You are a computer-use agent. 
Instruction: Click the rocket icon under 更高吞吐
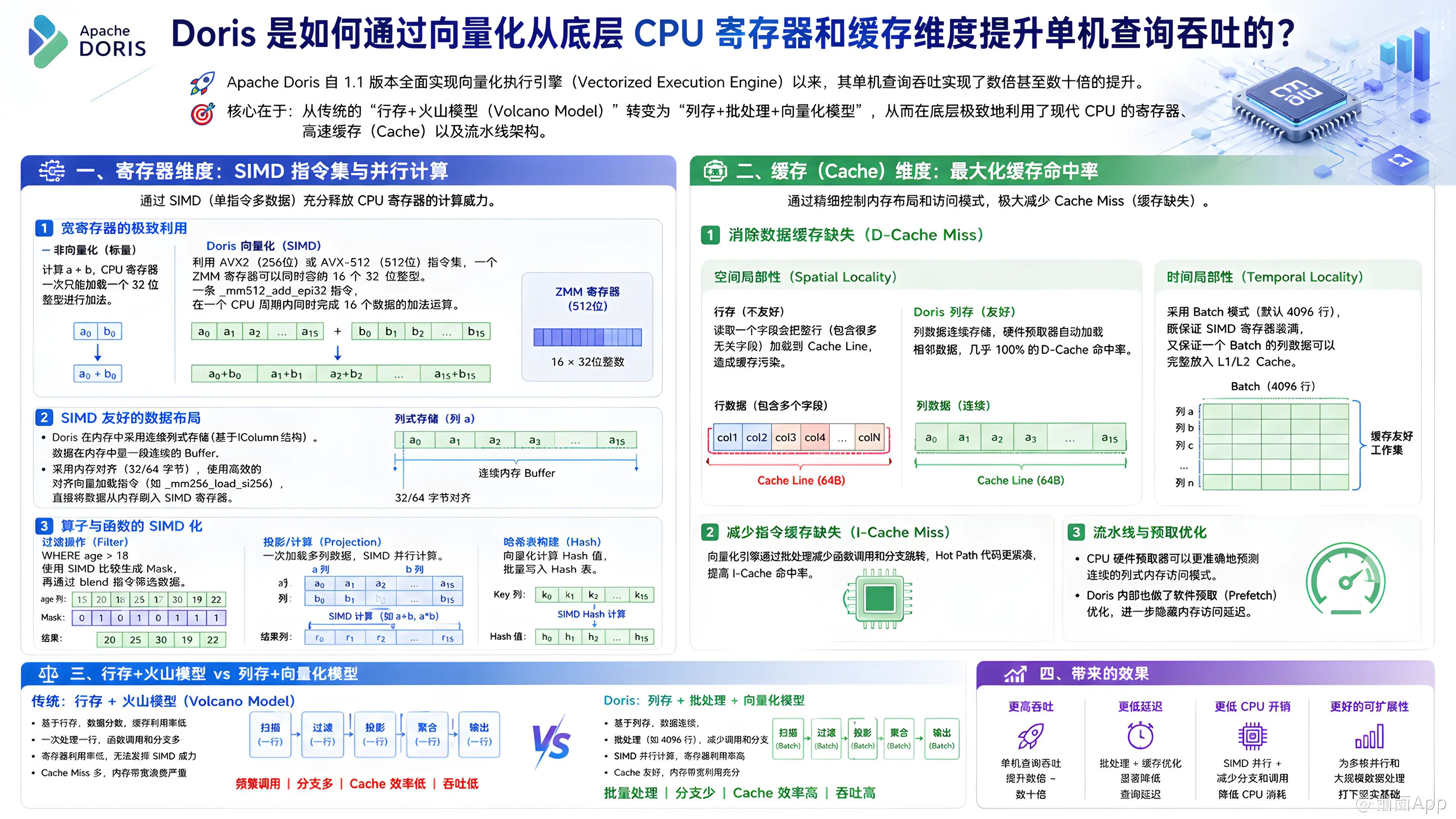click(1031, 736)
